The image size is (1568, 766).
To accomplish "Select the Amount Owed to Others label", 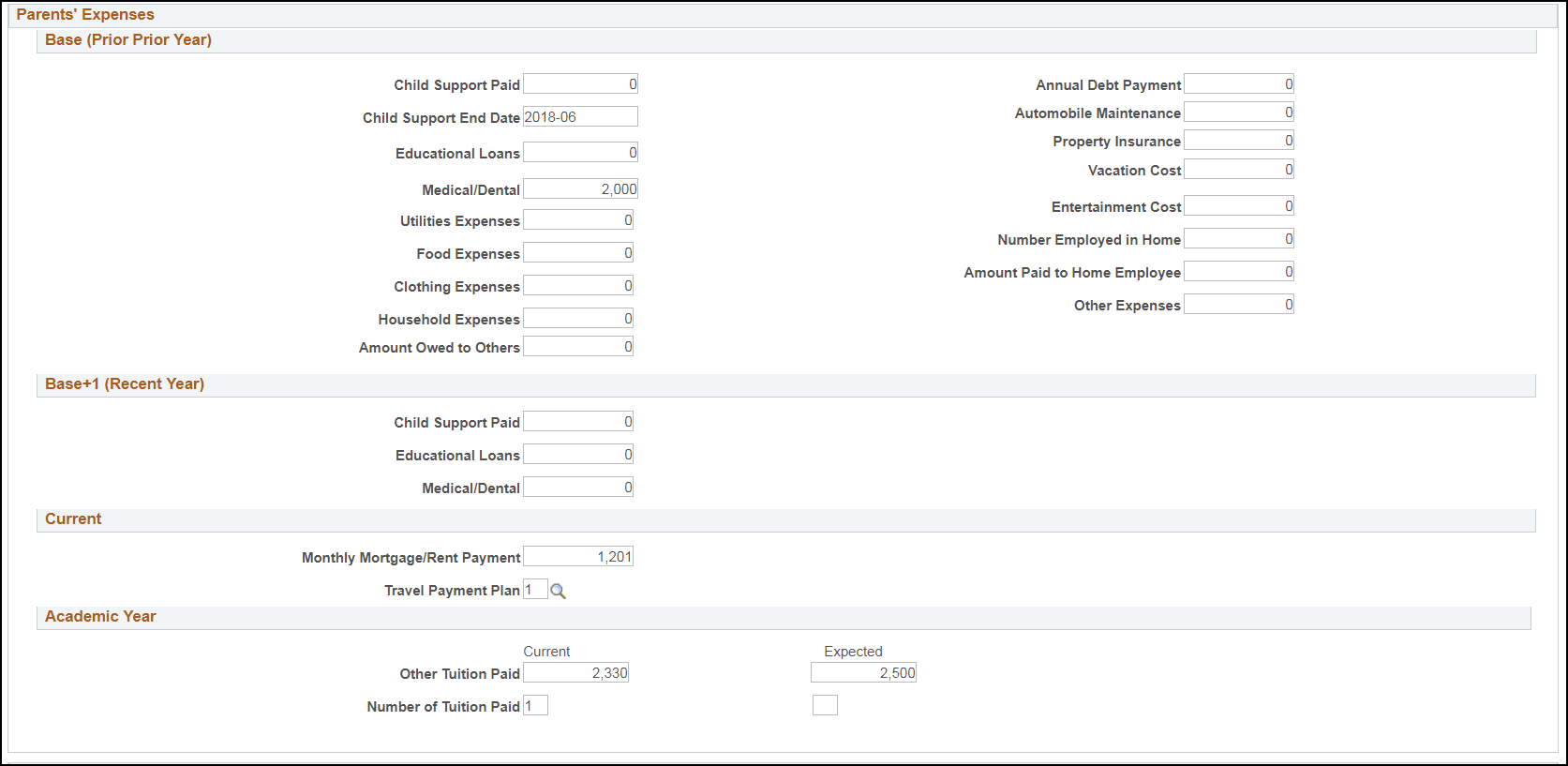I will (x=439, y=348).
